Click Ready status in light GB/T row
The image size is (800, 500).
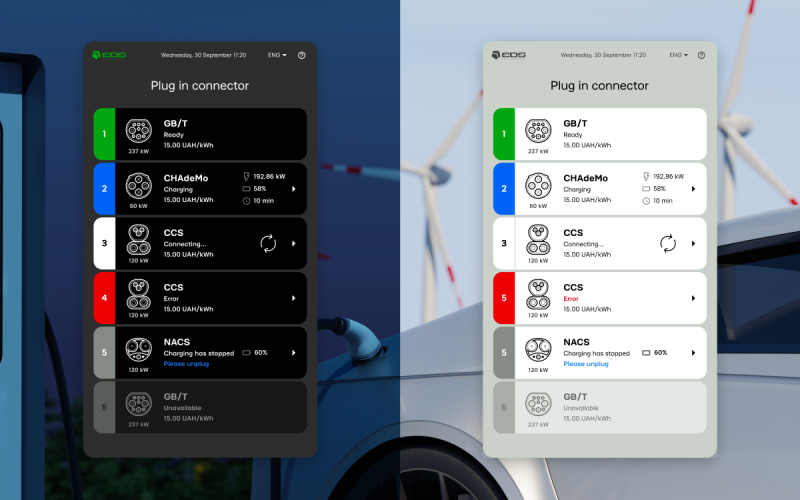(572, 135)
